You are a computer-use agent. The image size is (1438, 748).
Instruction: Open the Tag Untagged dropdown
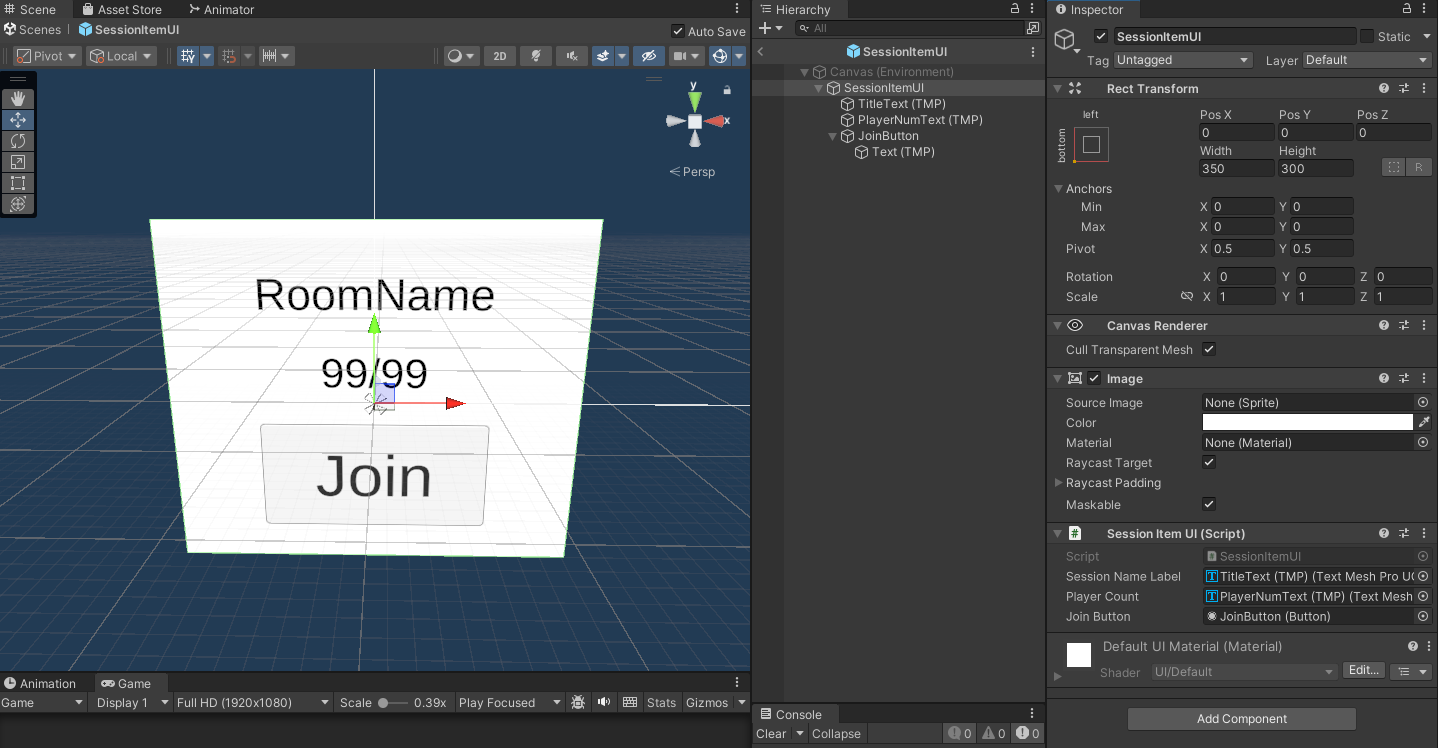pos(1183,60)
